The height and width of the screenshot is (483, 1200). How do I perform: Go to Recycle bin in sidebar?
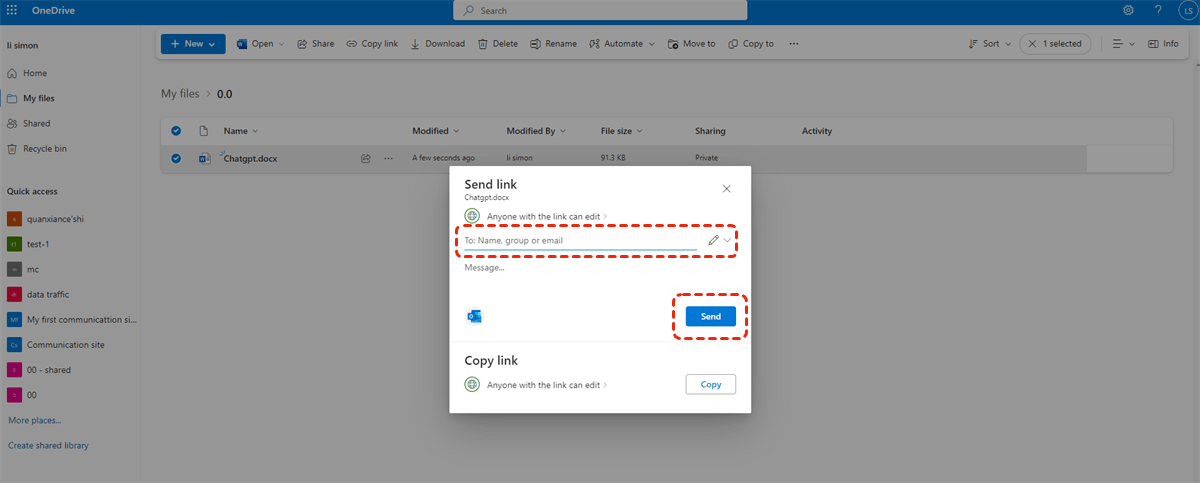click(x=45, y=149)
